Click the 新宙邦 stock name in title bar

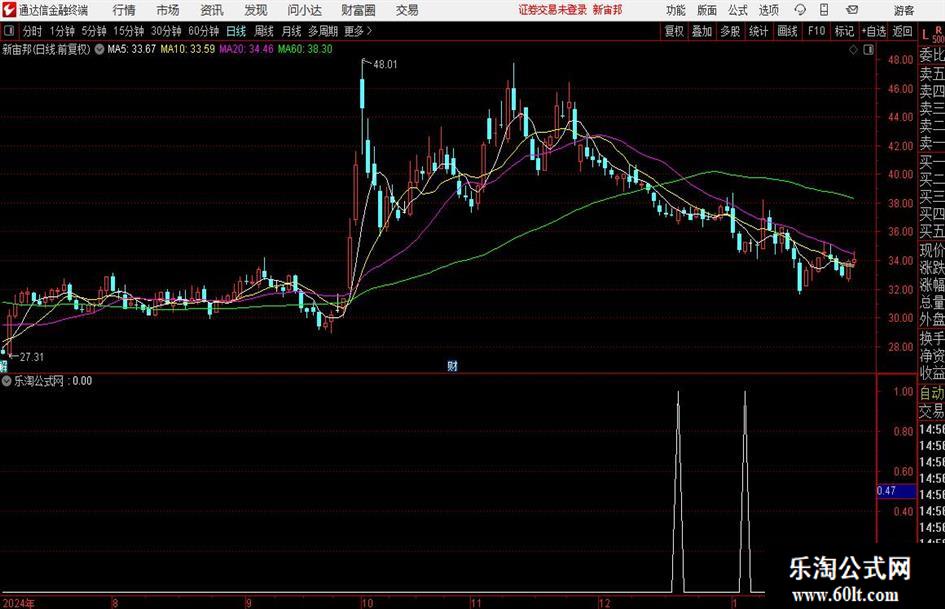pos(607,10)
